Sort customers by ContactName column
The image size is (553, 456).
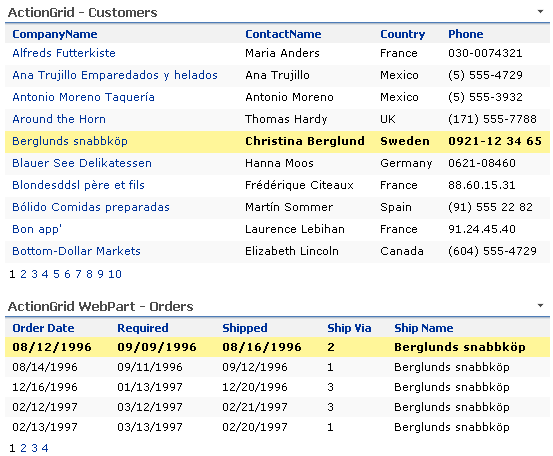(283, 34)
